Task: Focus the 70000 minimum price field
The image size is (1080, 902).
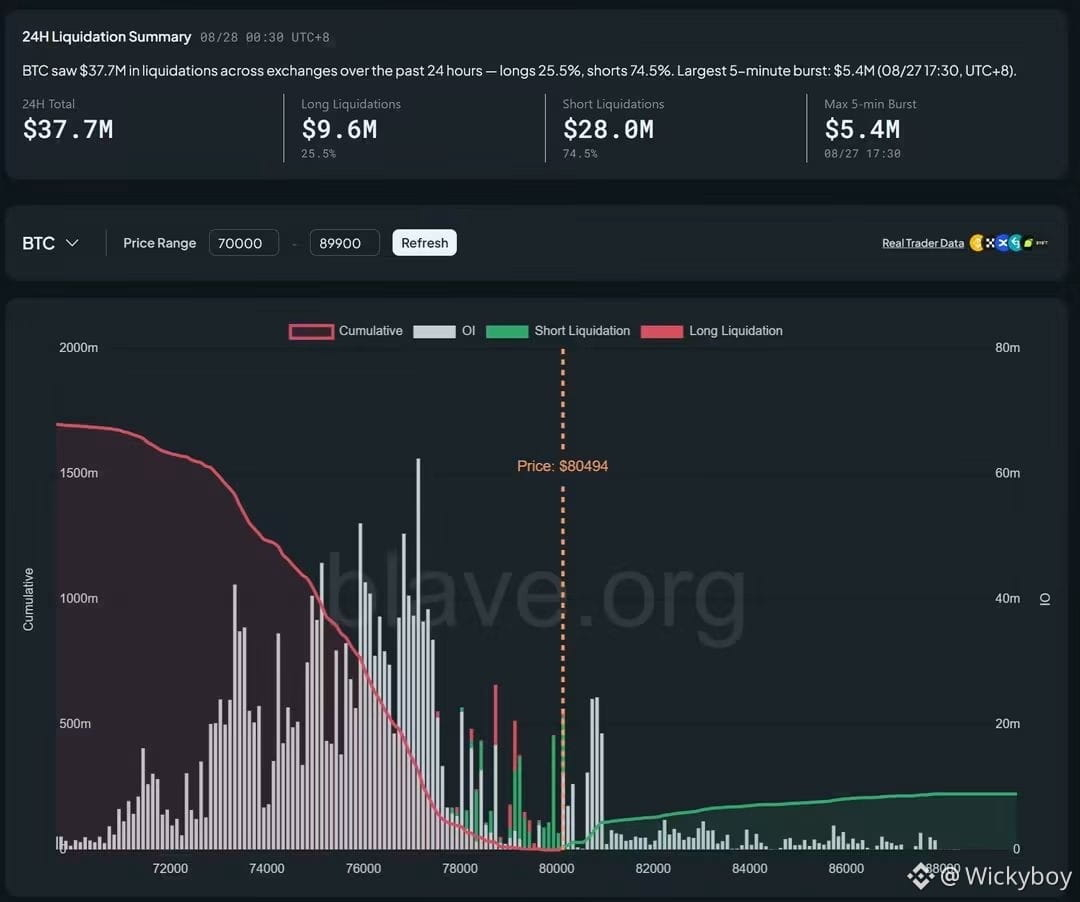Action: coord(244,243)
